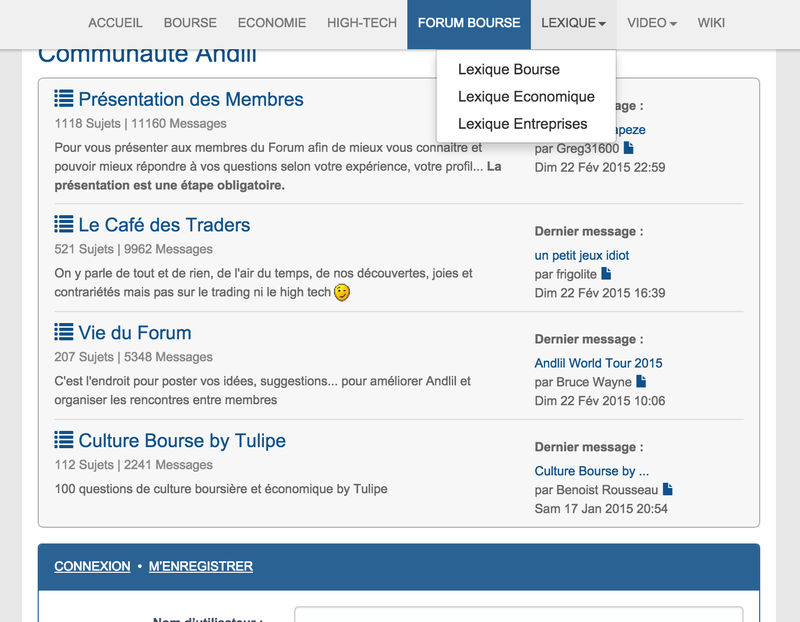The width and height of the screenshot is (800, 622).
Task: Open the latest post icon next to Bruce Wayne
Action: click(641, 381)
